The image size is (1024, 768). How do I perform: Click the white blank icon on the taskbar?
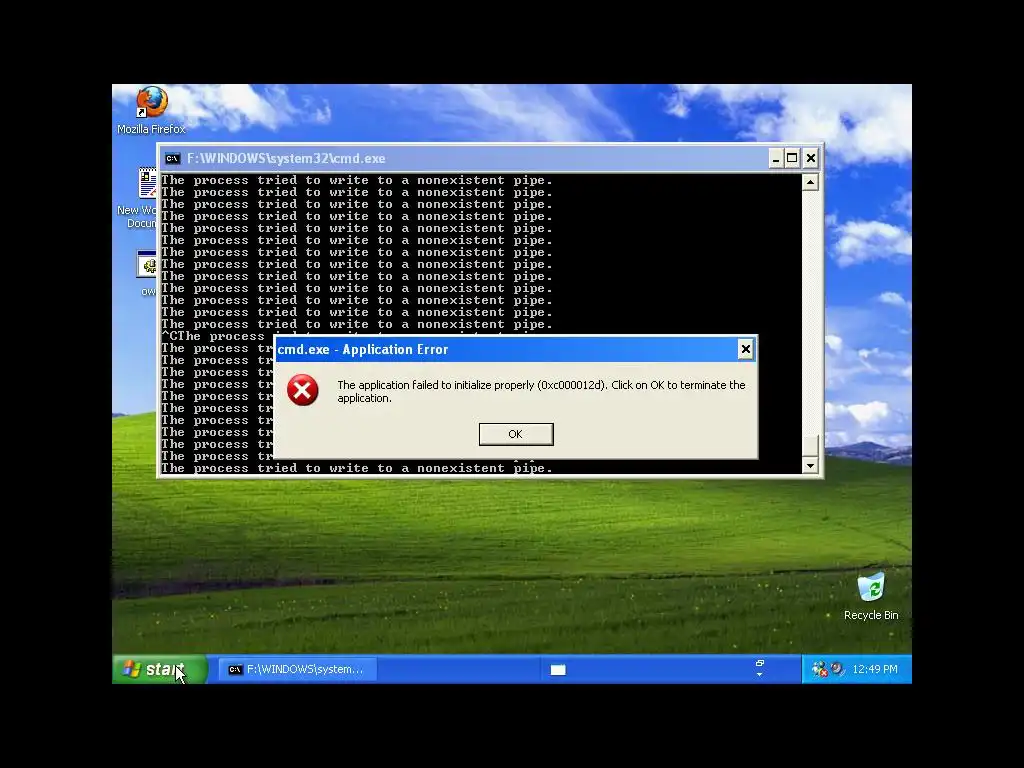coord(558,669)
